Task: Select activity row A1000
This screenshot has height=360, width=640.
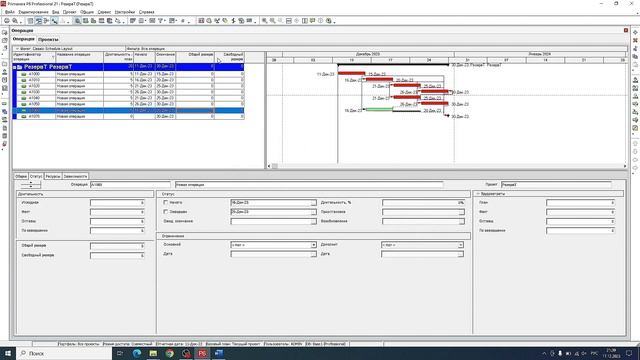Action: tap(129, 74)
